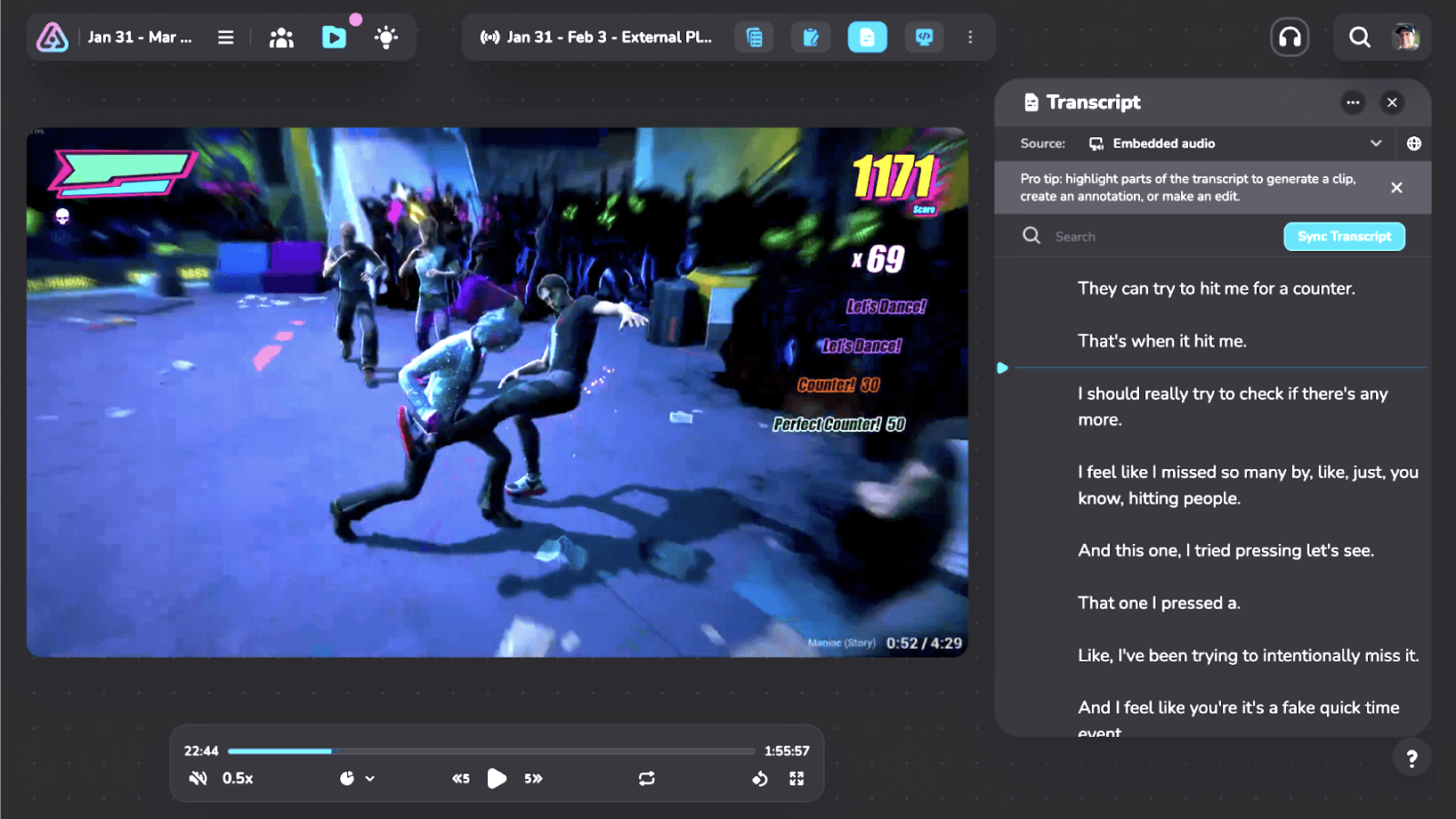The width and height of the screenshot is (1456, 819).
Task: Close the Transcript panel
Action: click(1392, 102)
